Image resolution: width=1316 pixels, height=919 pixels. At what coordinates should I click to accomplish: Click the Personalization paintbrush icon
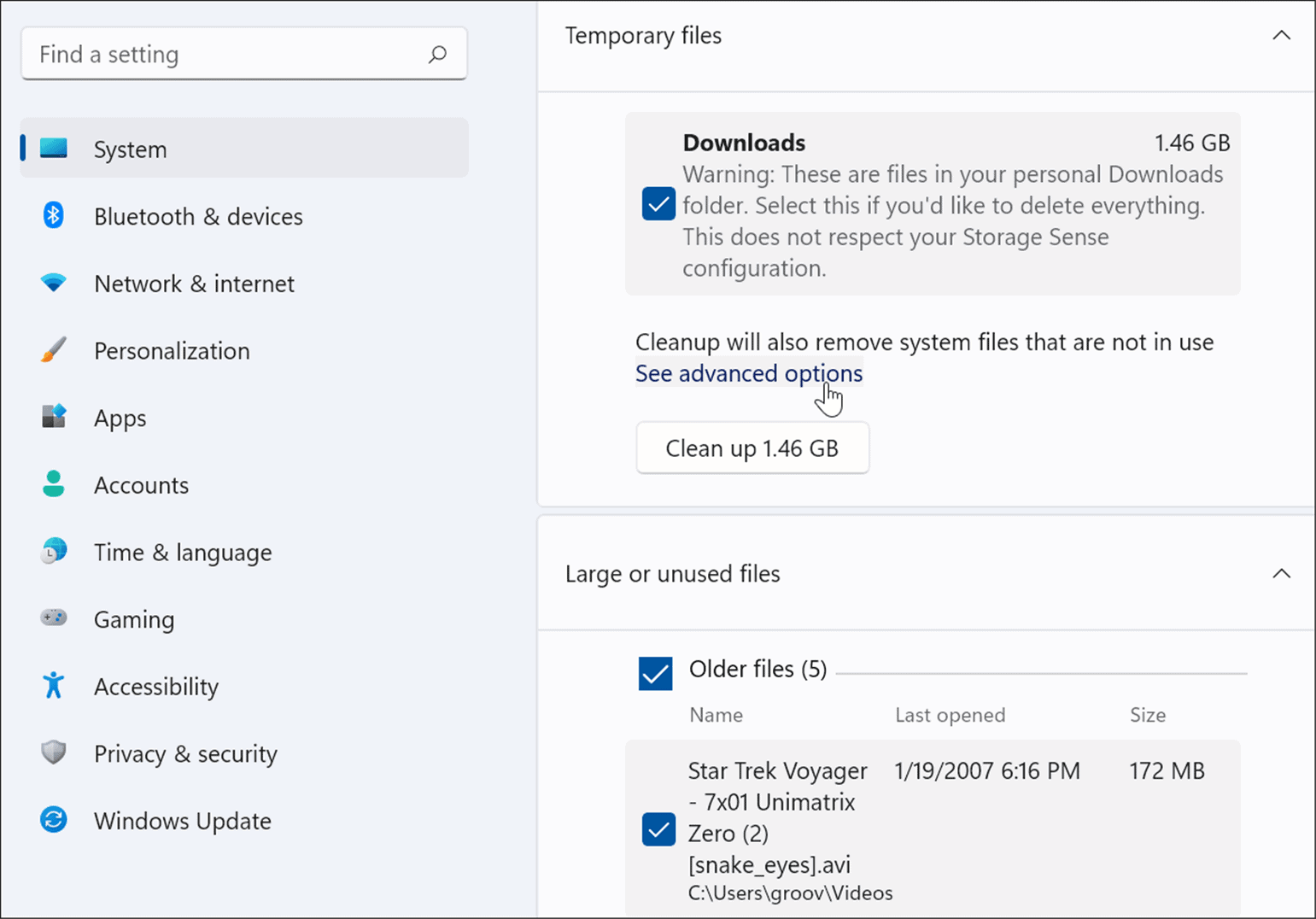point(53,350)
